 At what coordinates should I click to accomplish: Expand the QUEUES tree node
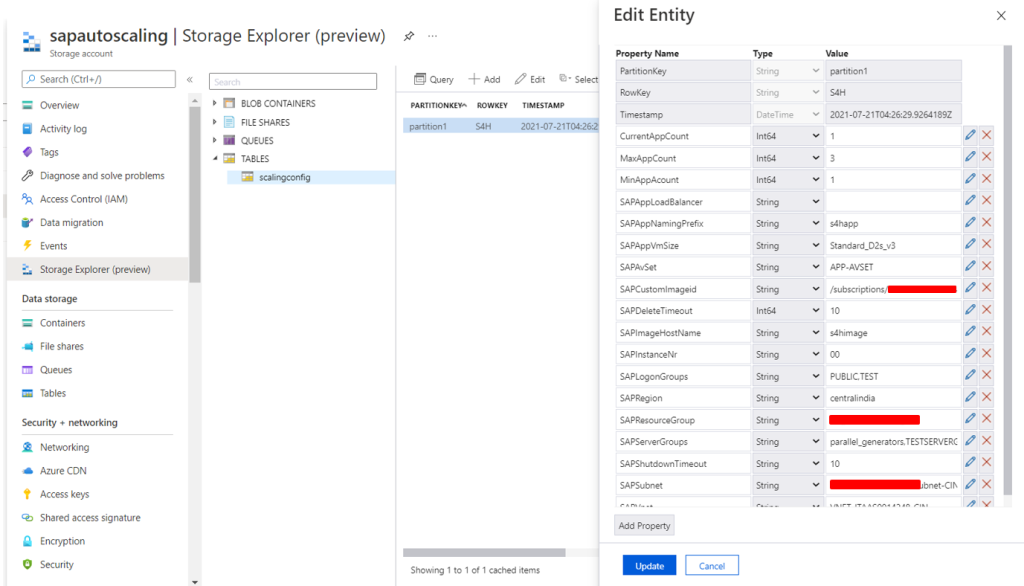coord(215,140)
